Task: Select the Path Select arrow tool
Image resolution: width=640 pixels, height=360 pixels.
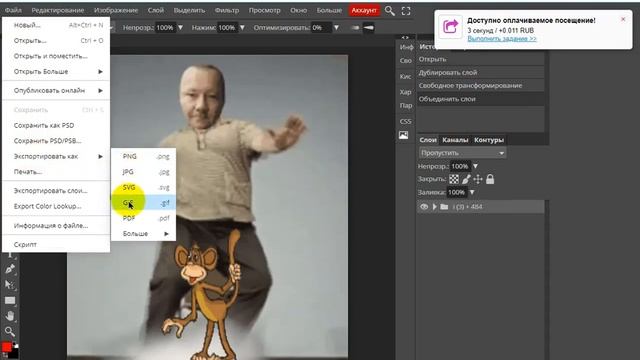Action: pyautogui.click(x=10, y=284)
